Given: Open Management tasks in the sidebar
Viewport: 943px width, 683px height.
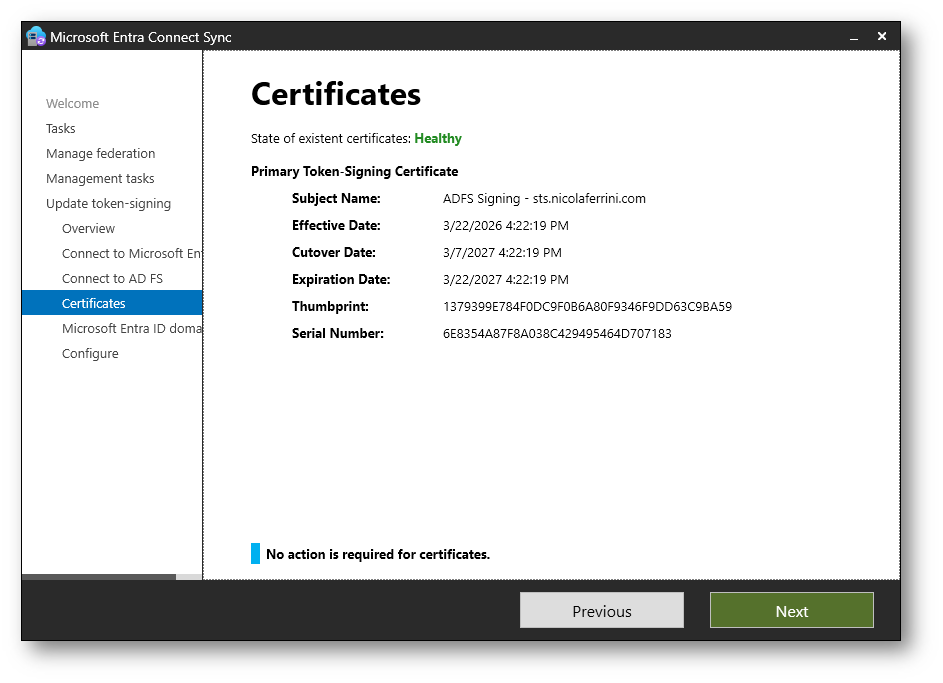Looking at the screenshot, I should click(100, 178).
